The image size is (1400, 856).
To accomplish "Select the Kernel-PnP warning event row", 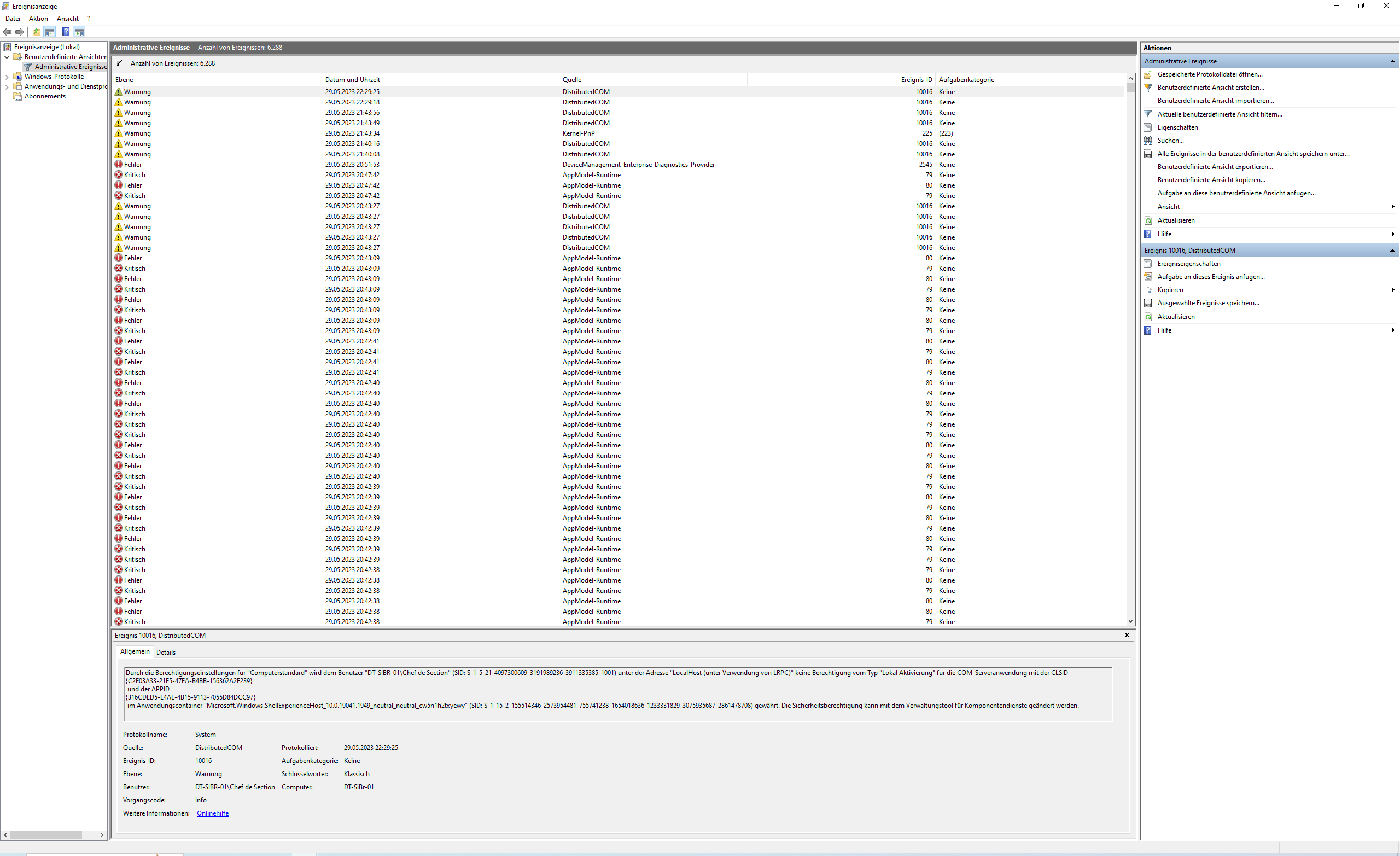I will (x=578, y=133).
